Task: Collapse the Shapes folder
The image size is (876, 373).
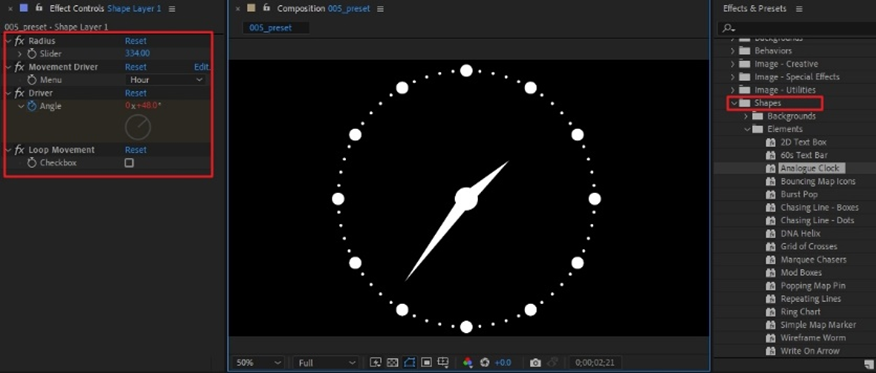Action: pos(734,103)
